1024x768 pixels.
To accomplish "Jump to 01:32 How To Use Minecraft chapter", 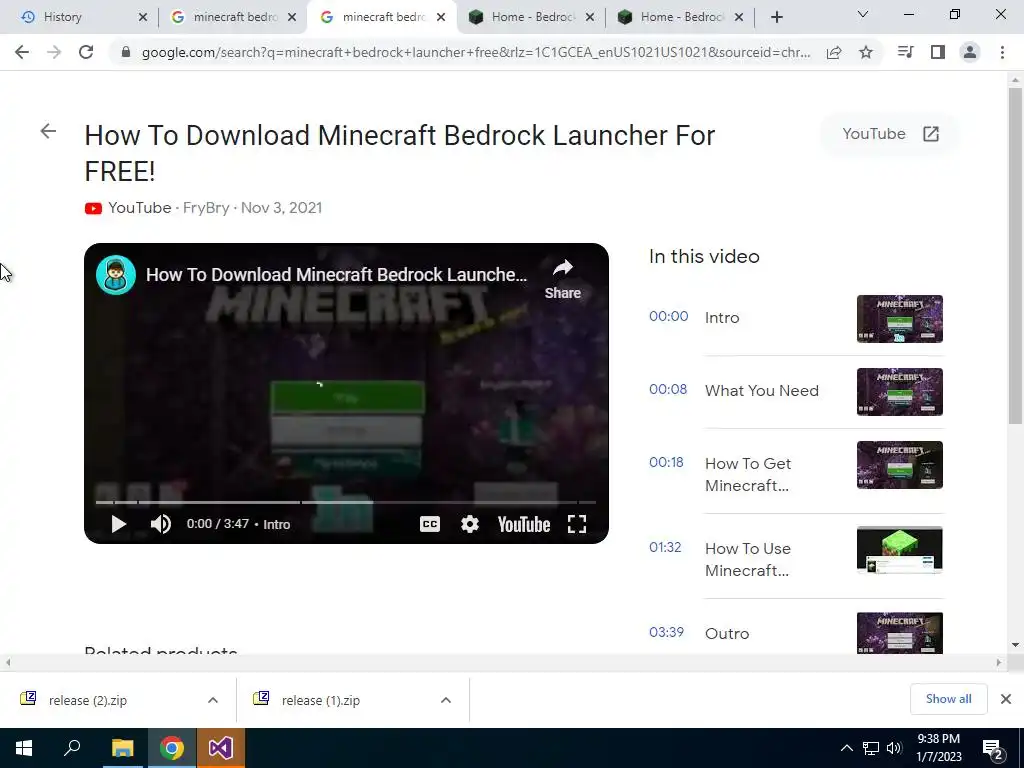I will click(796, 560).
